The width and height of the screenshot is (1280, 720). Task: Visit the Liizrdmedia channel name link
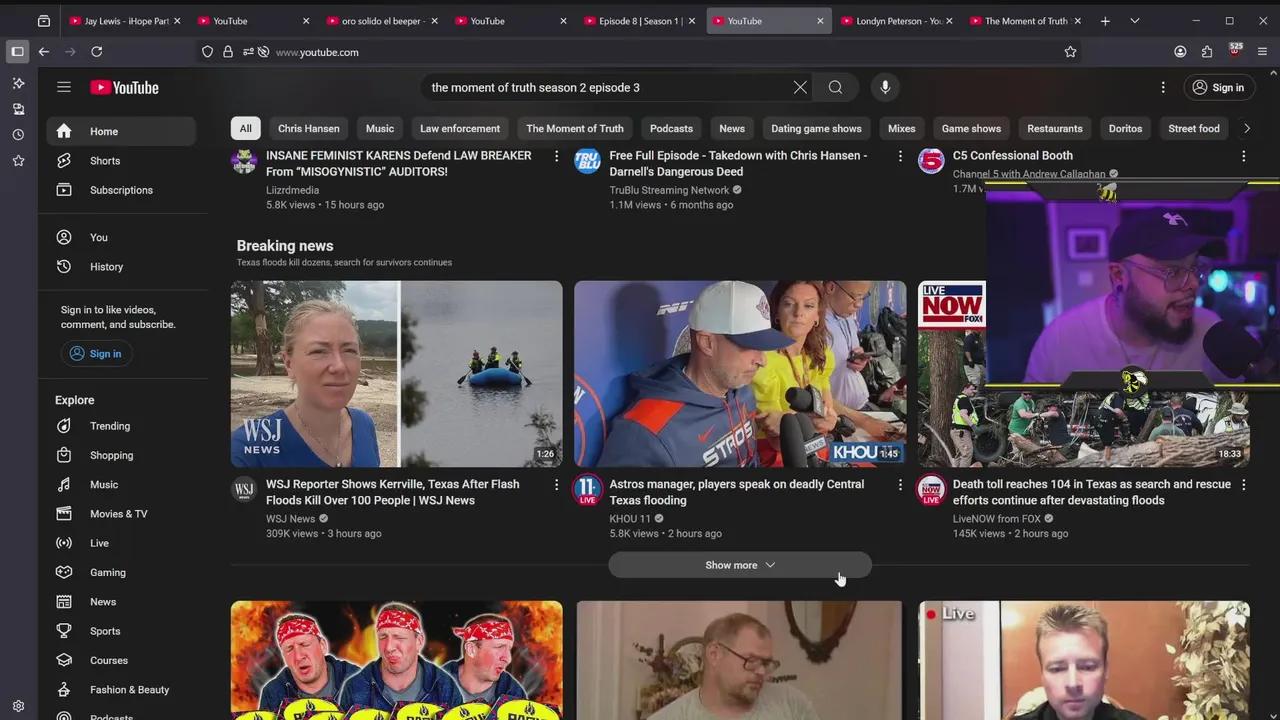click(293, 190)
